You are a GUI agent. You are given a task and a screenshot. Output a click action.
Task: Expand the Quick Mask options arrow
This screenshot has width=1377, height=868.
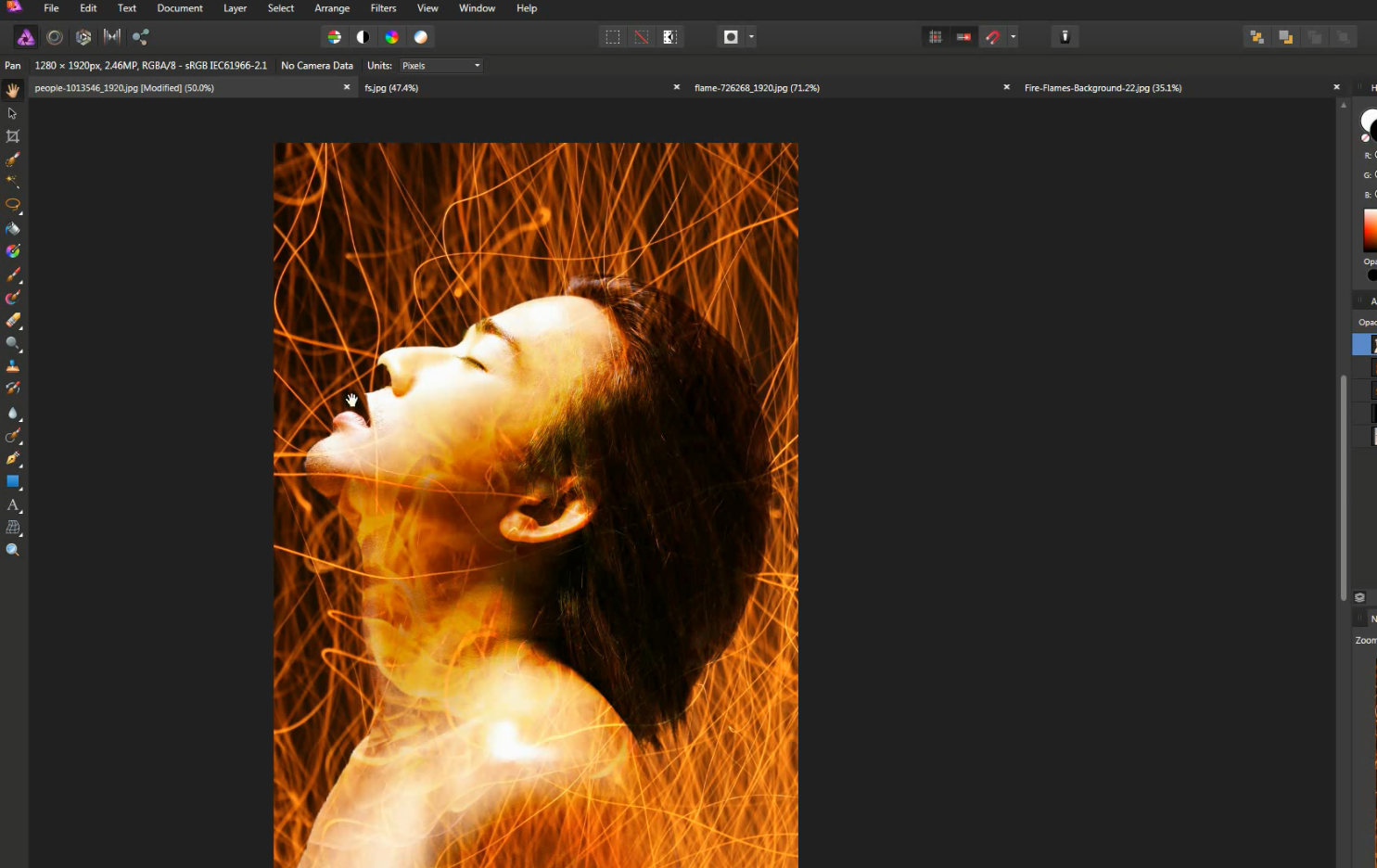coord(751,37)
